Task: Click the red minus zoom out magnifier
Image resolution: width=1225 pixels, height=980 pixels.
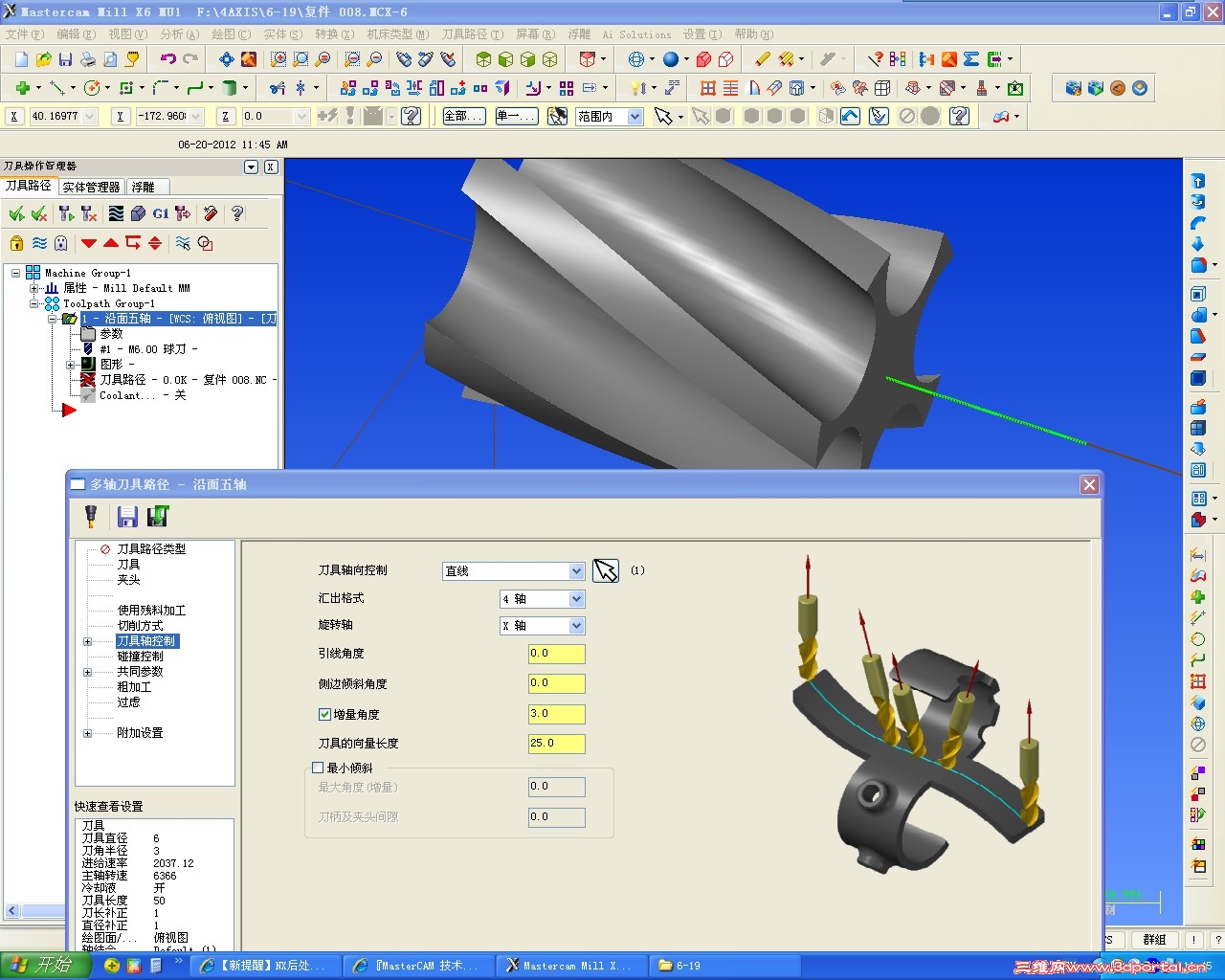Action: pyautogui.click(x=374, y=59)
